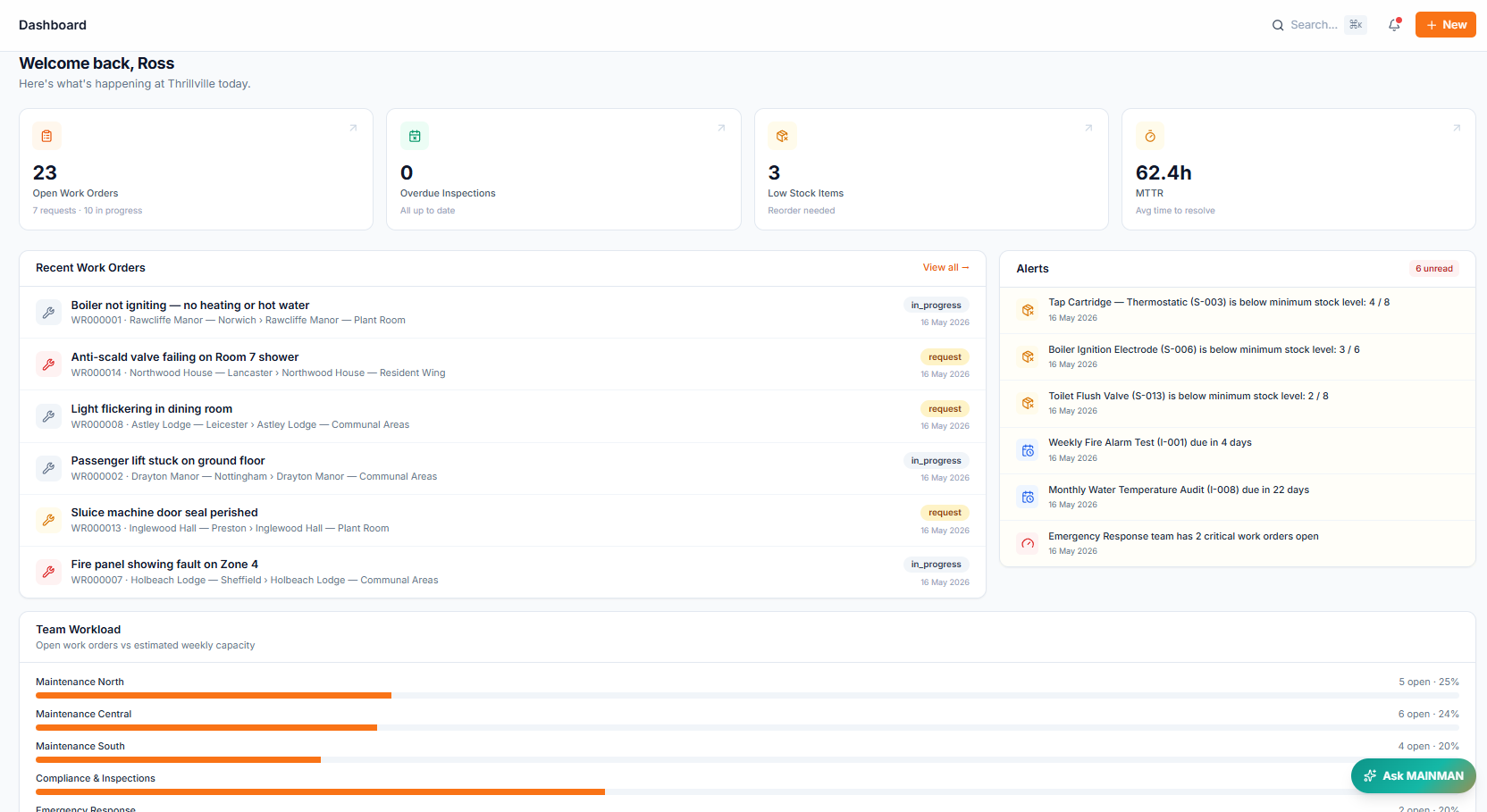Open Tap Cartridge below minimum stock alert
Screen dimensions: 1487x812
(x=1238, y=310)
